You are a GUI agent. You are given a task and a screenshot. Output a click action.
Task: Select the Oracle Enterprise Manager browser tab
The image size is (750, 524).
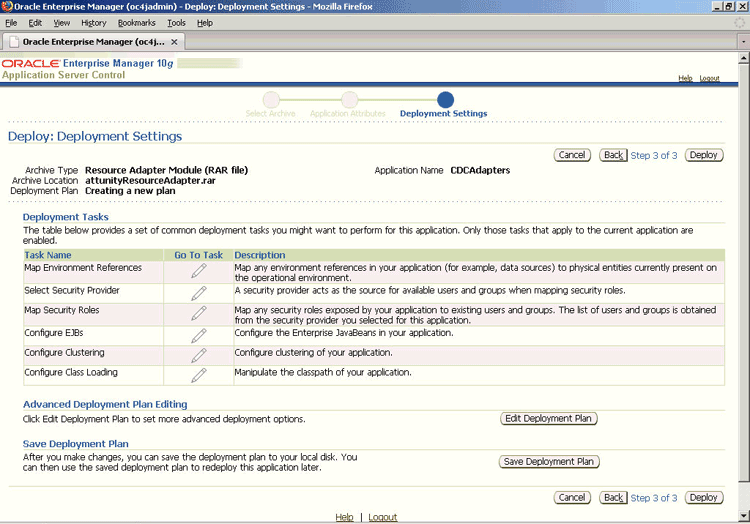pos(94,42)
